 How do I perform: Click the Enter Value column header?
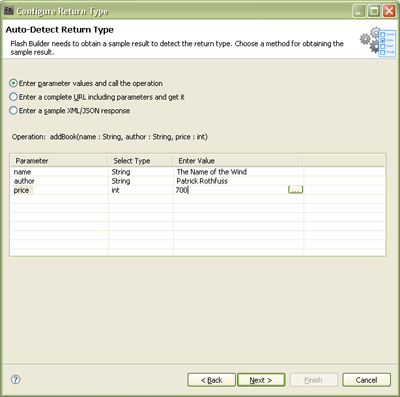coord(238,161)
